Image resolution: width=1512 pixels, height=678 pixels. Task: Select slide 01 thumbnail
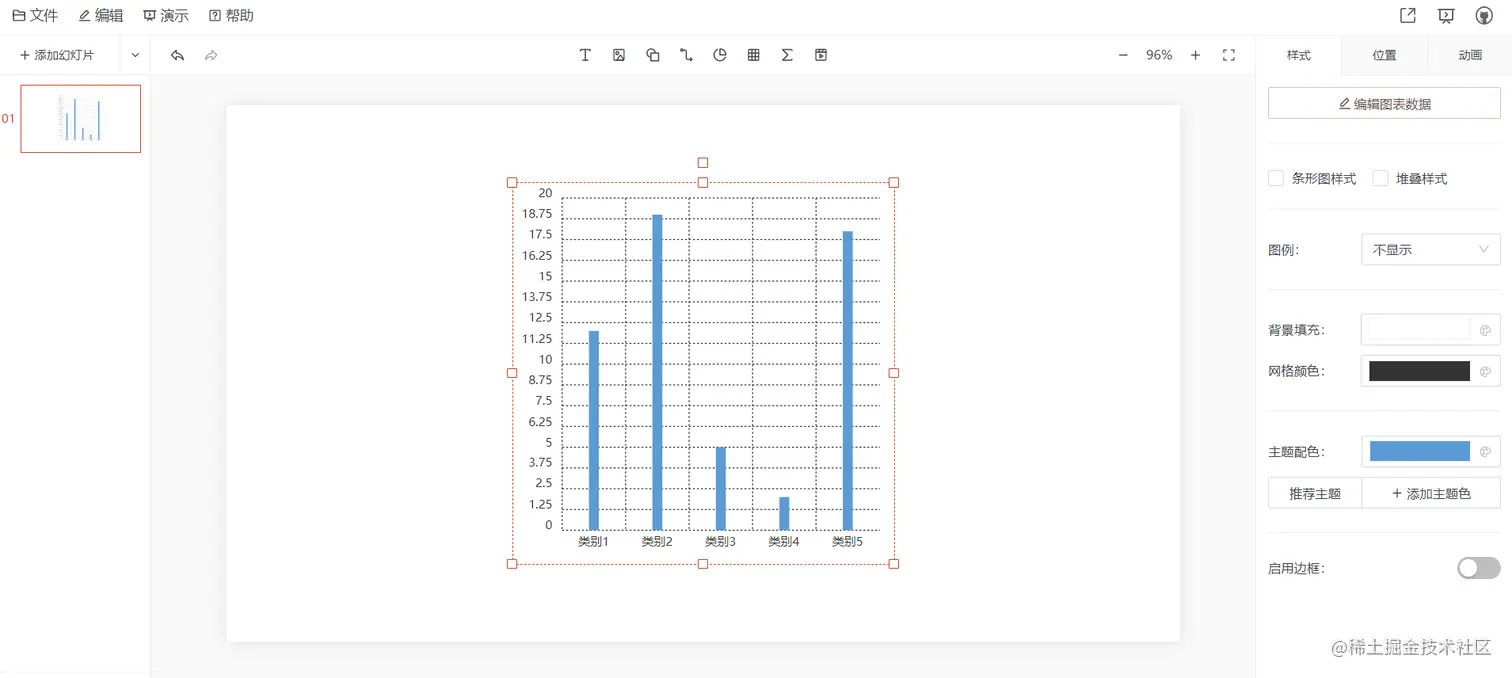click(81, 118)
